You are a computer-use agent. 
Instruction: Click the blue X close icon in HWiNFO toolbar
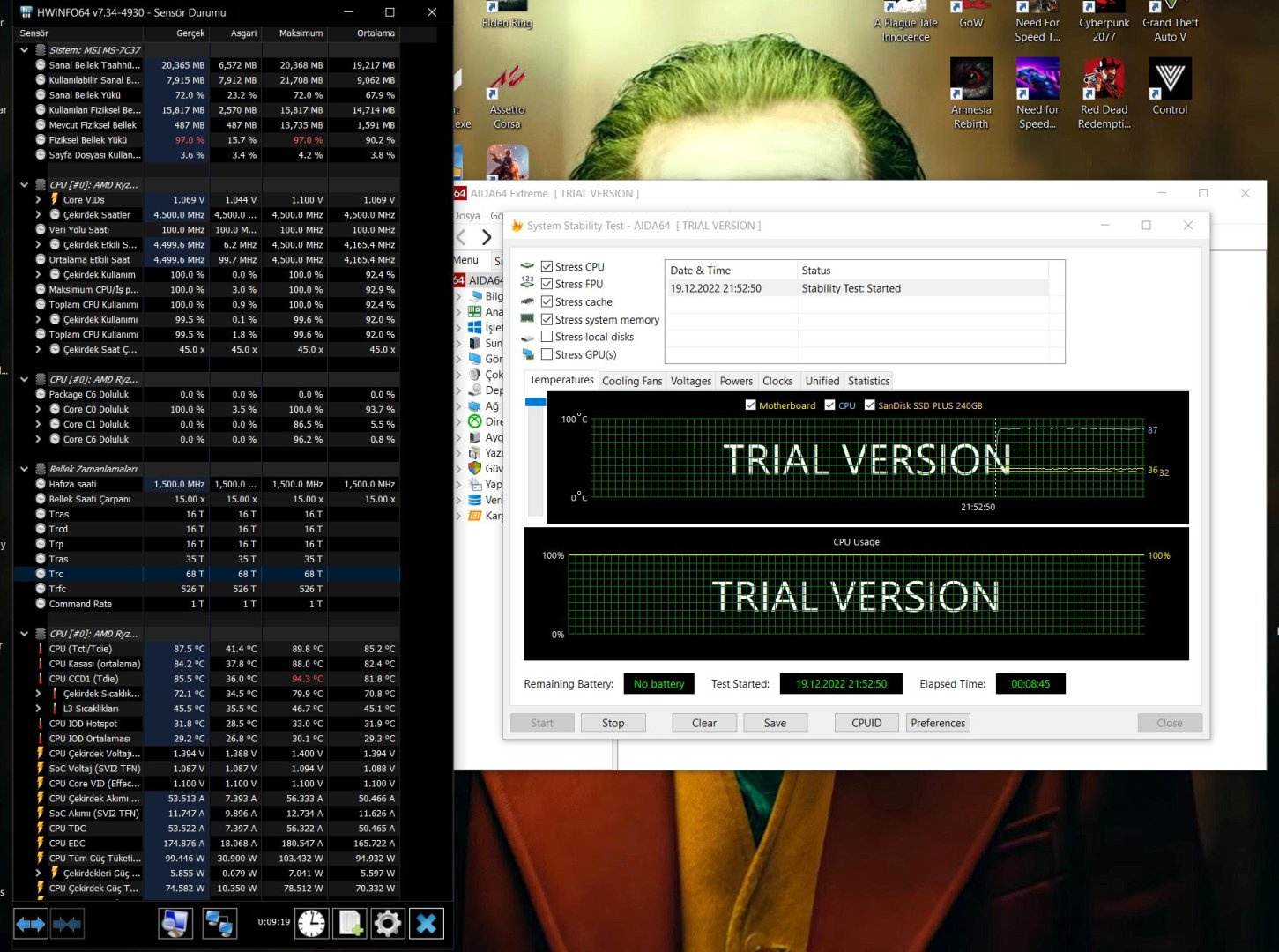pyautogui.click(x=427, y=923)
